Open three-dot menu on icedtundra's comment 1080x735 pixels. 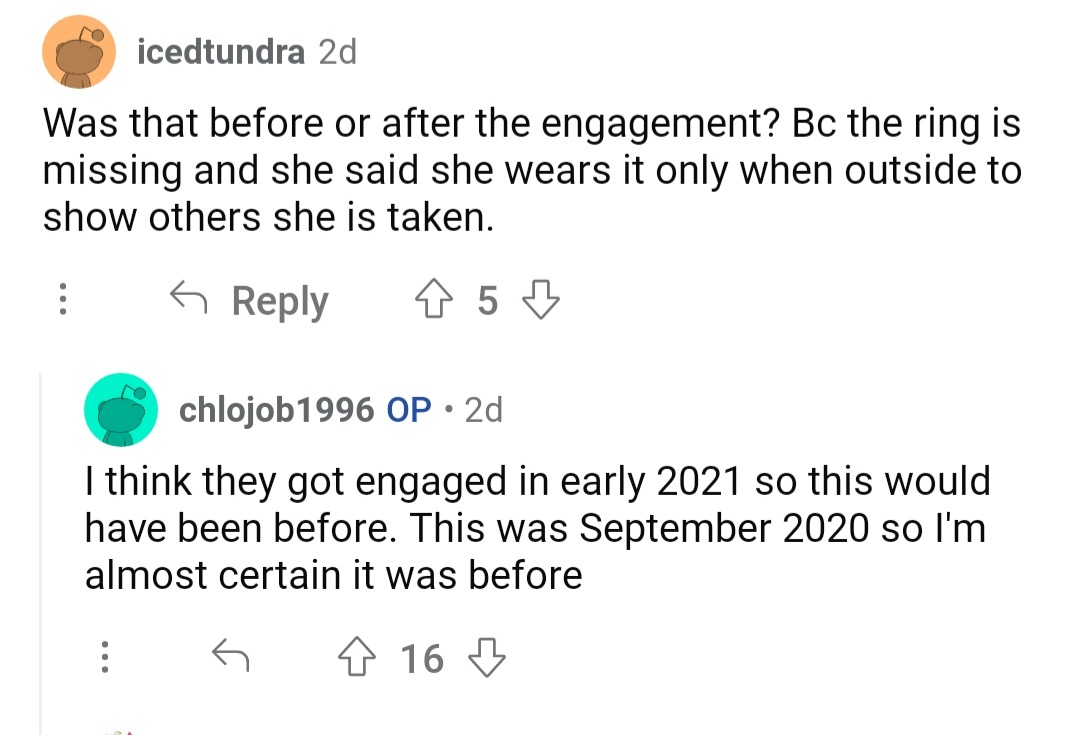(63, 299)
